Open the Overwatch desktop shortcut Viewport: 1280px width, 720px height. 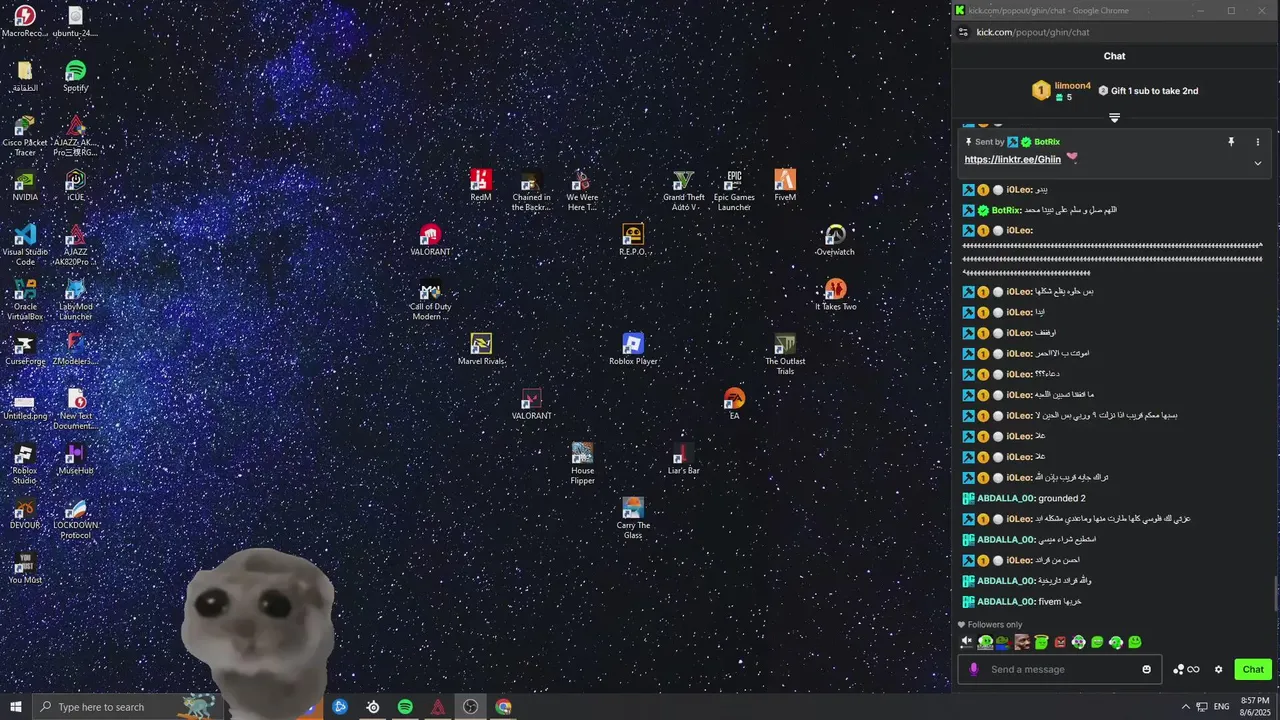point(835,240)
